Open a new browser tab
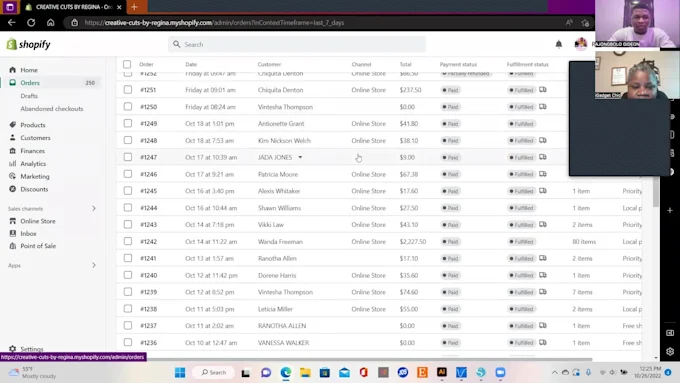The height and width of the screenshot is (383, 680). [134, 7]
